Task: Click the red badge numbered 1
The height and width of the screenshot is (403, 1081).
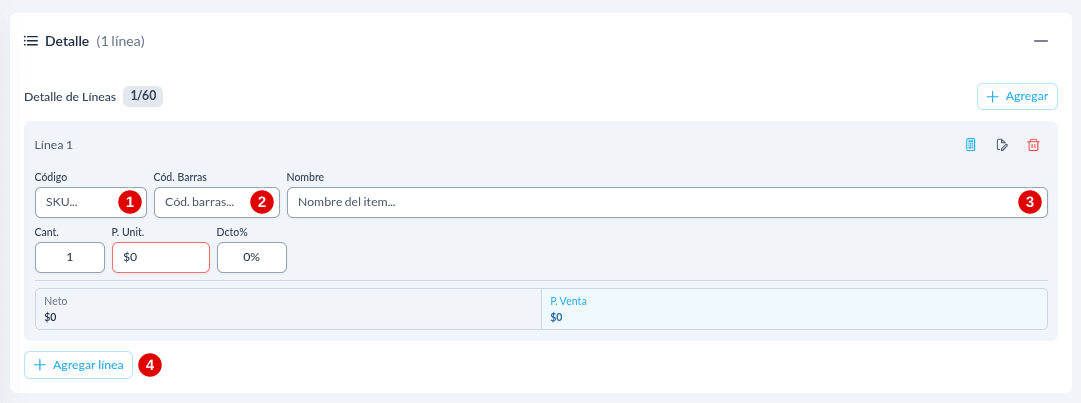Action: [130, 202]
